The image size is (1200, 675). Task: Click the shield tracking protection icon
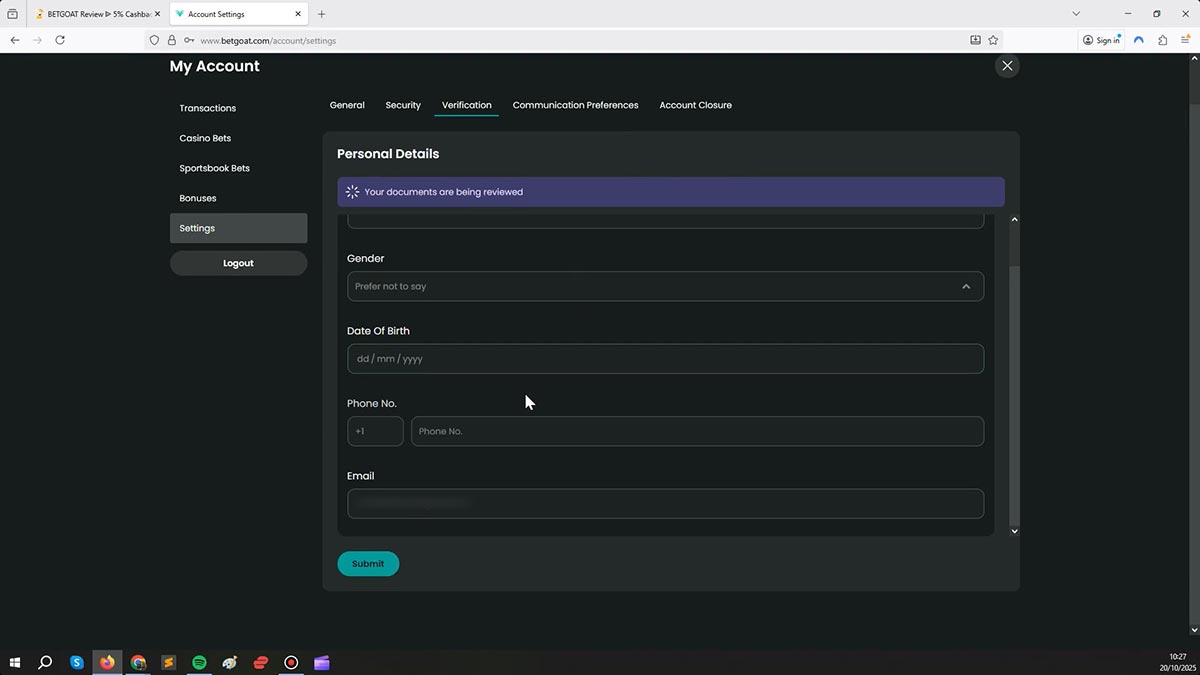click(x=154, y=40)
